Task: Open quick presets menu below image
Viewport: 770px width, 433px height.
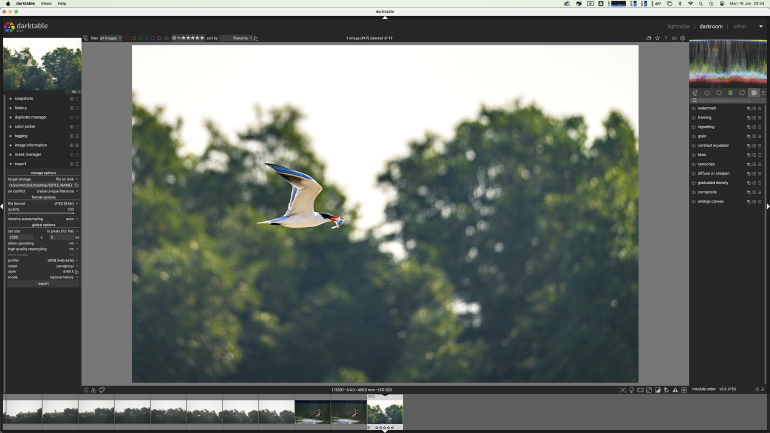Action: click(x=86, y=390)
